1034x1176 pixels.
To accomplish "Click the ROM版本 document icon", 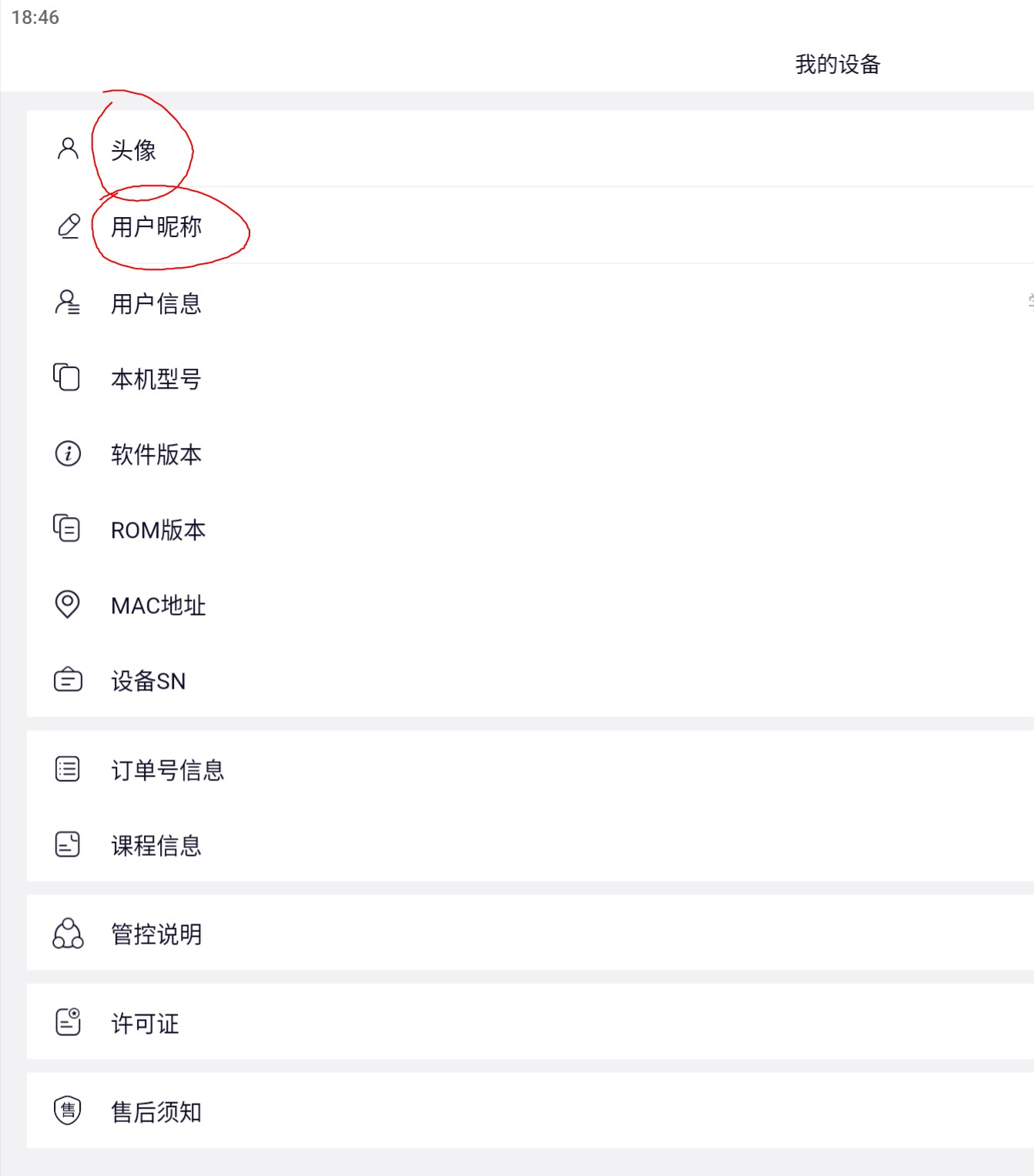I will (67, 528).
